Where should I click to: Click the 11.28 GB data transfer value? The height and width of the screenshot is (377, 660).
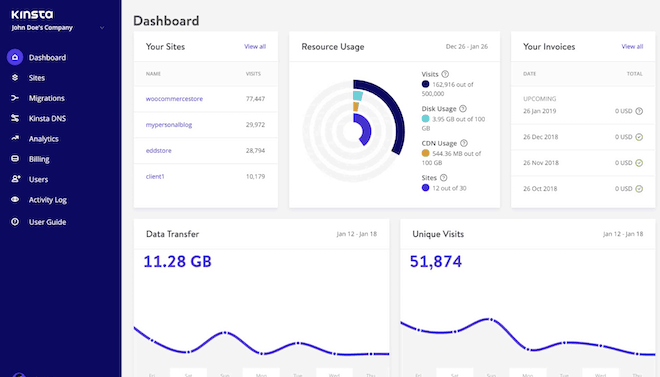coord(177,261)
